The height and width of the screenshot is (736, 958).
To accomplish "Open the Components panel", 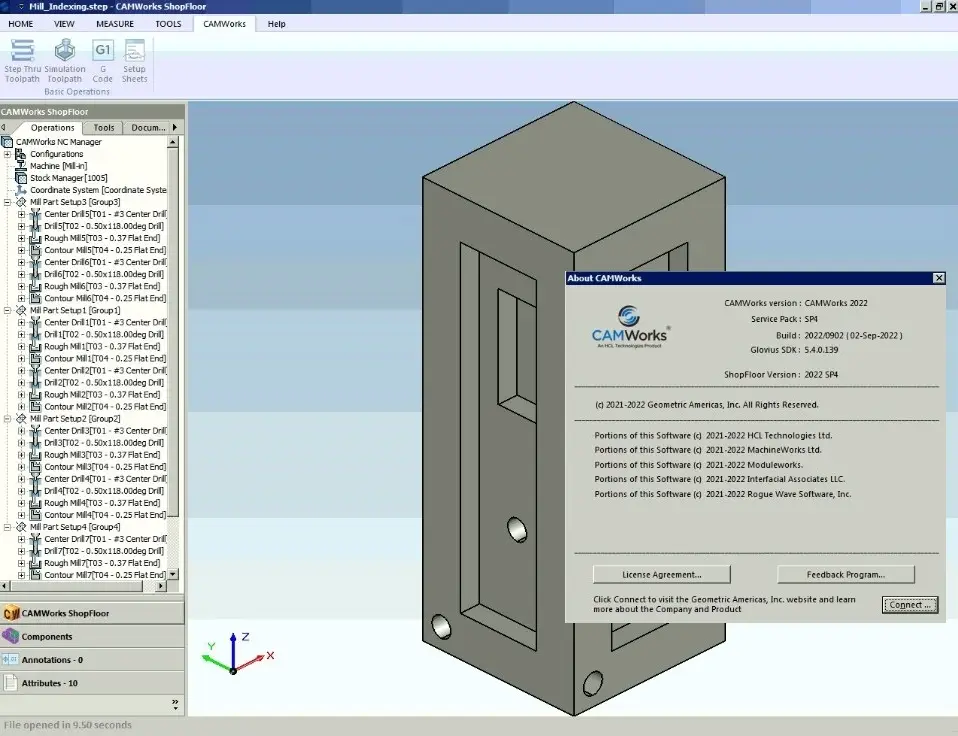I will tap(92, 636).
